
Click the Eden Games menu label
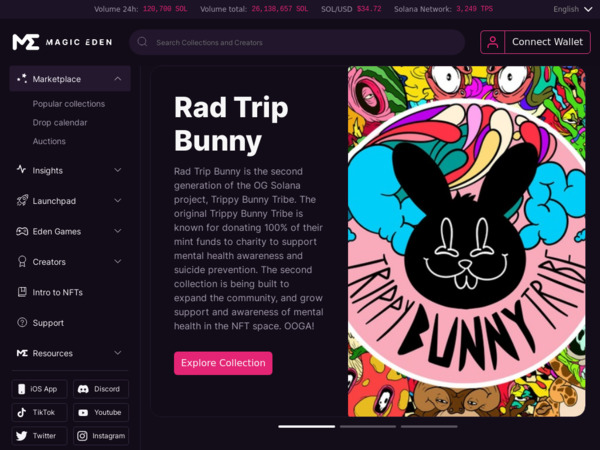pos(57,232)
